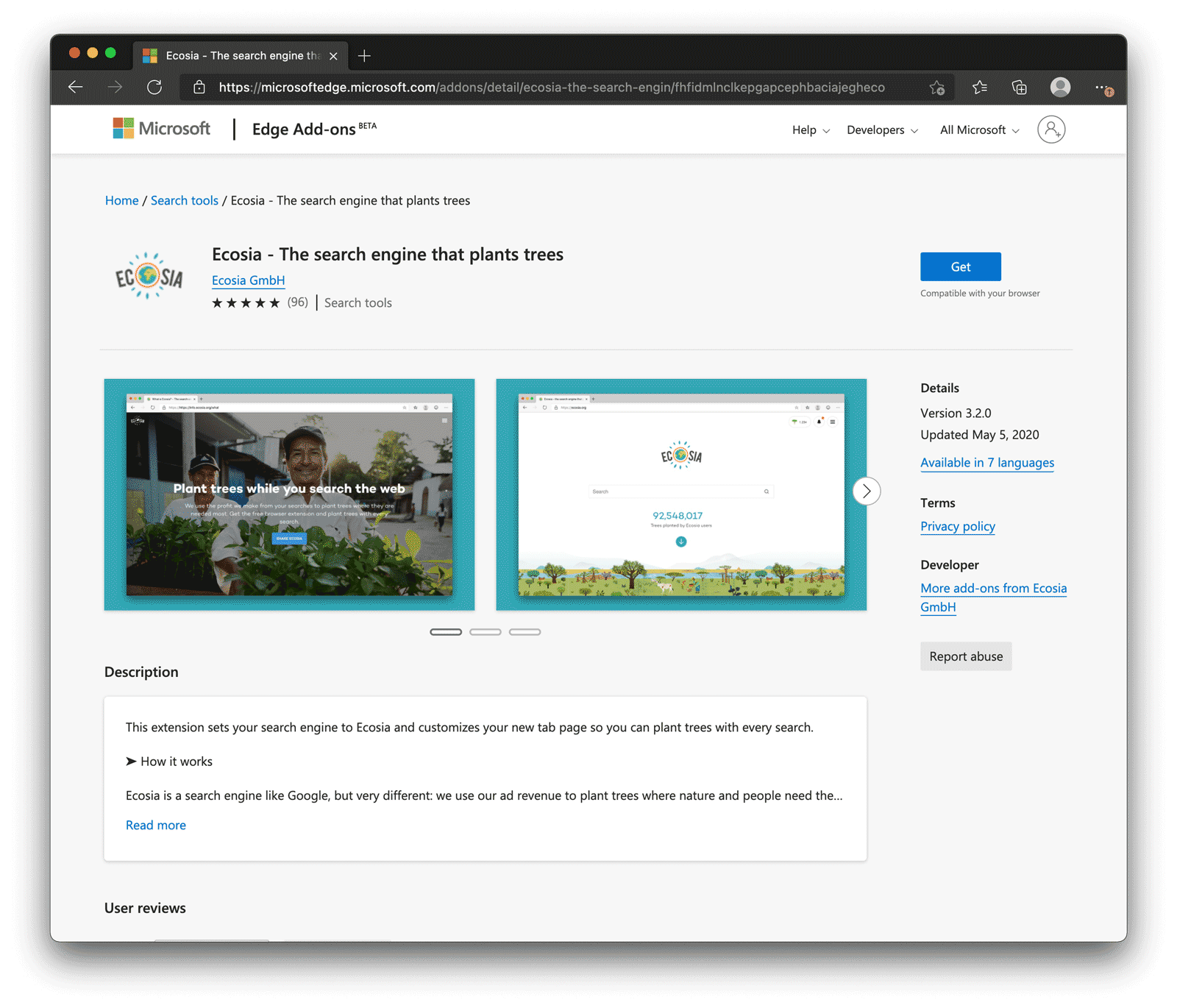Click Compatible with your browser text
The width and height of the screenshot is (1177, 1008).
(x=980, y=294)
